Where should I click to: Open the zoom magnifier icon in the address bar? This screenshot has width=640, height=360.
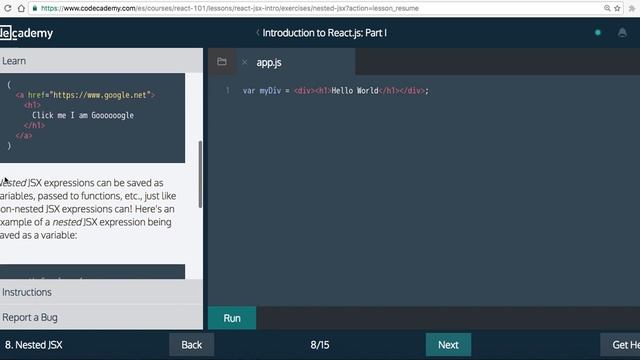pos(607,8)
